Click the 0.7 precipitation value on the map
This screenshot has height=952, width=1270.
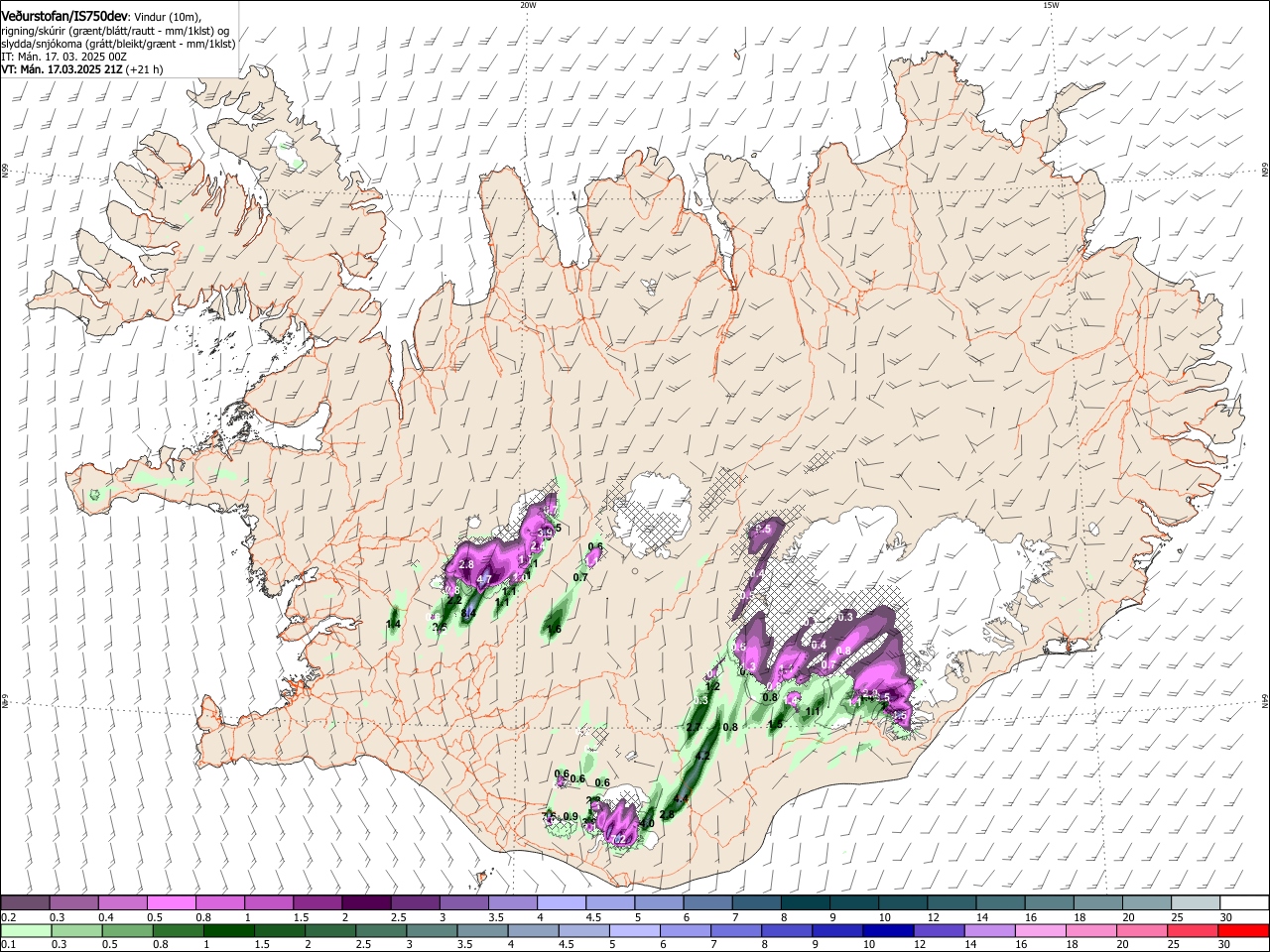[580, 576]
